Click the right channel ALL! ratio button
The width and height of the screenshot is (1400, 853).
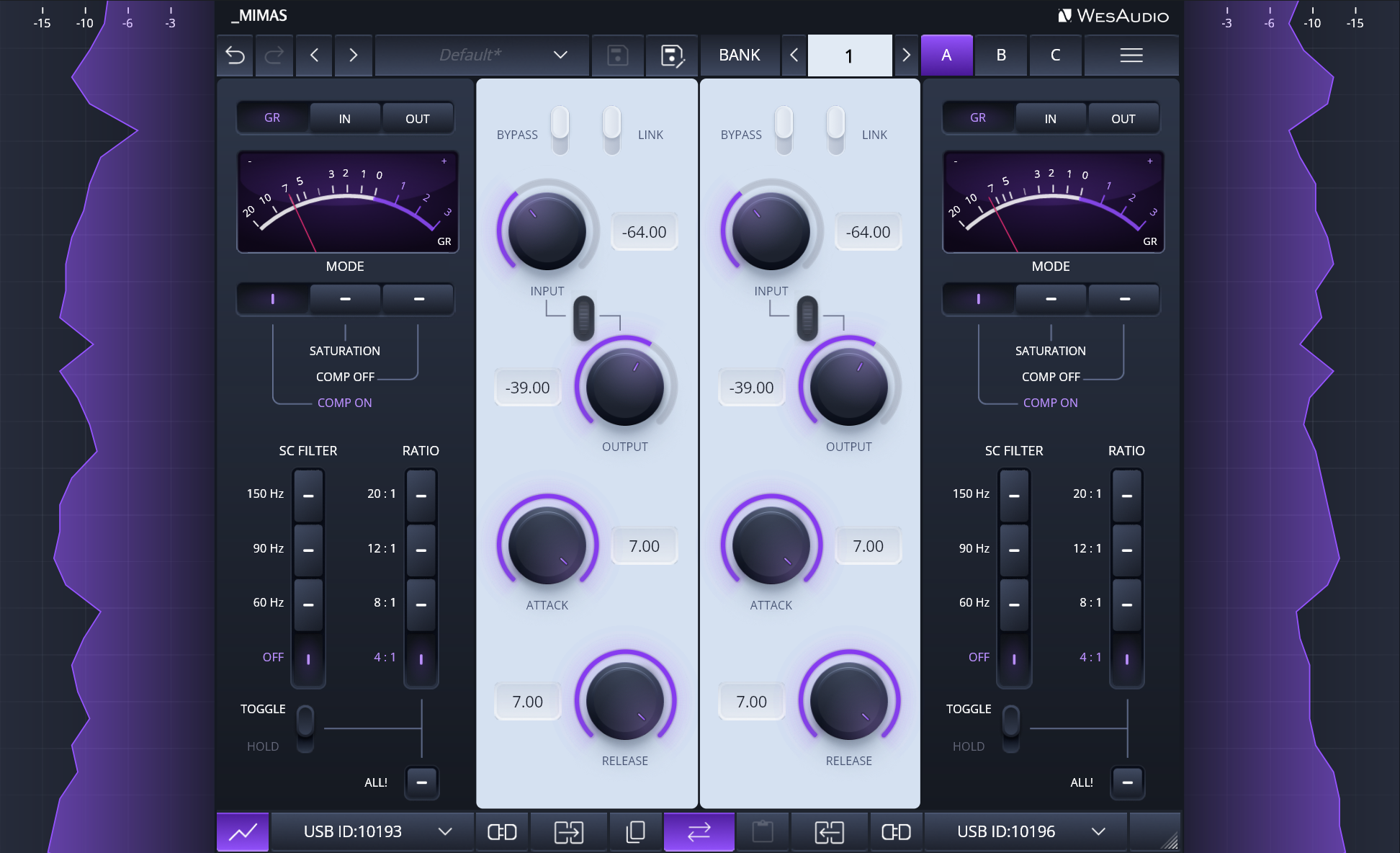tap(1128, 782)
